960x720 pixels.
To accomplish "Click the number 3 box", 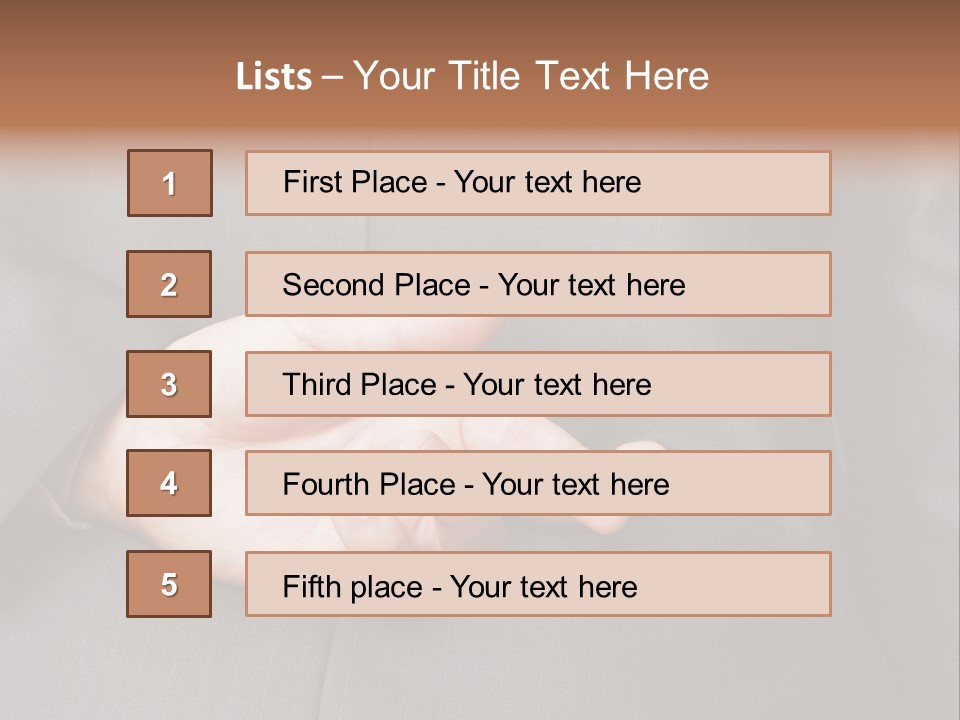I will tap(169, 384).
